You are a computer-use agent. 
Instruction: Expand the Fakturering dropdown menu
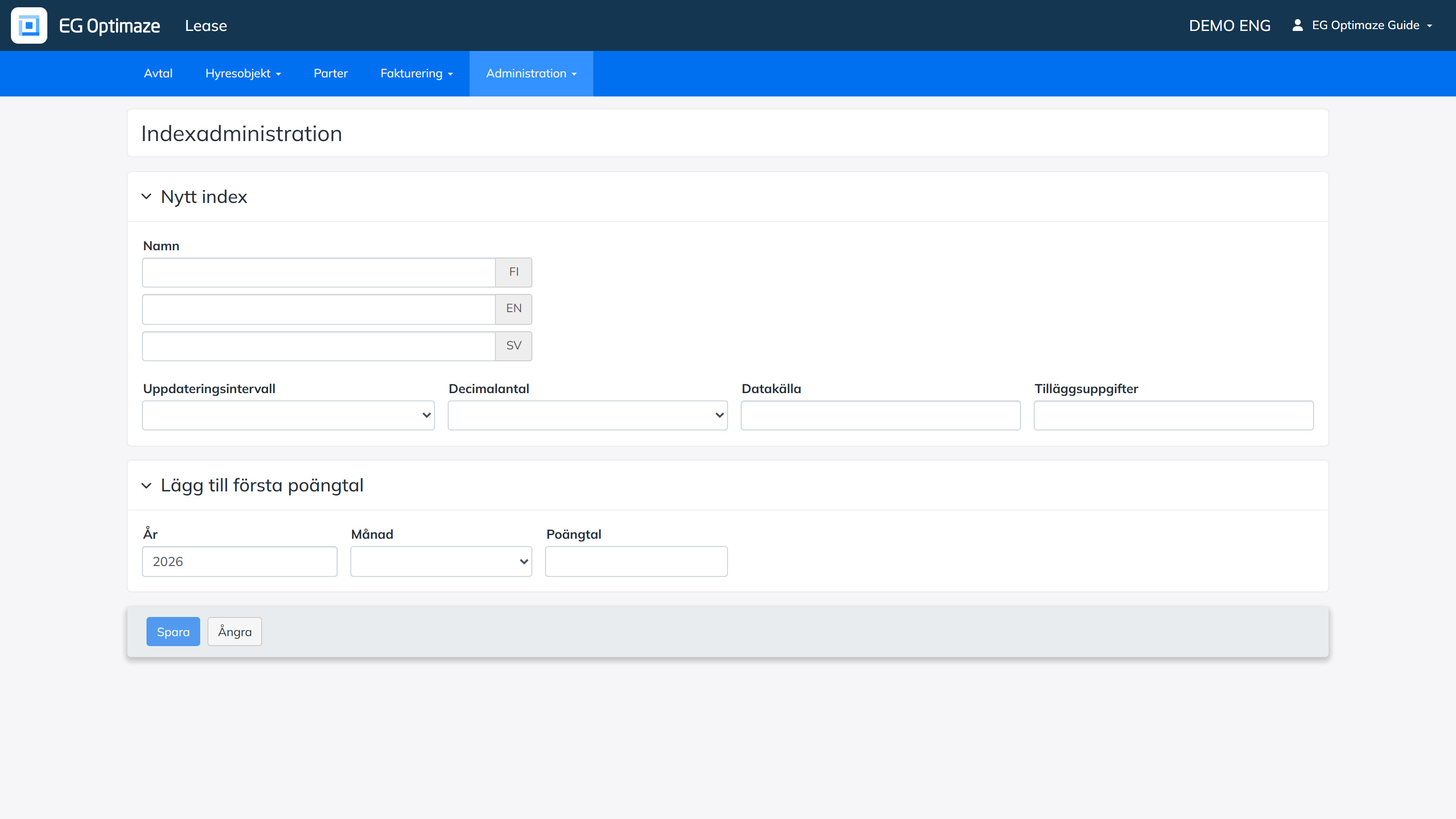[417, 73]
